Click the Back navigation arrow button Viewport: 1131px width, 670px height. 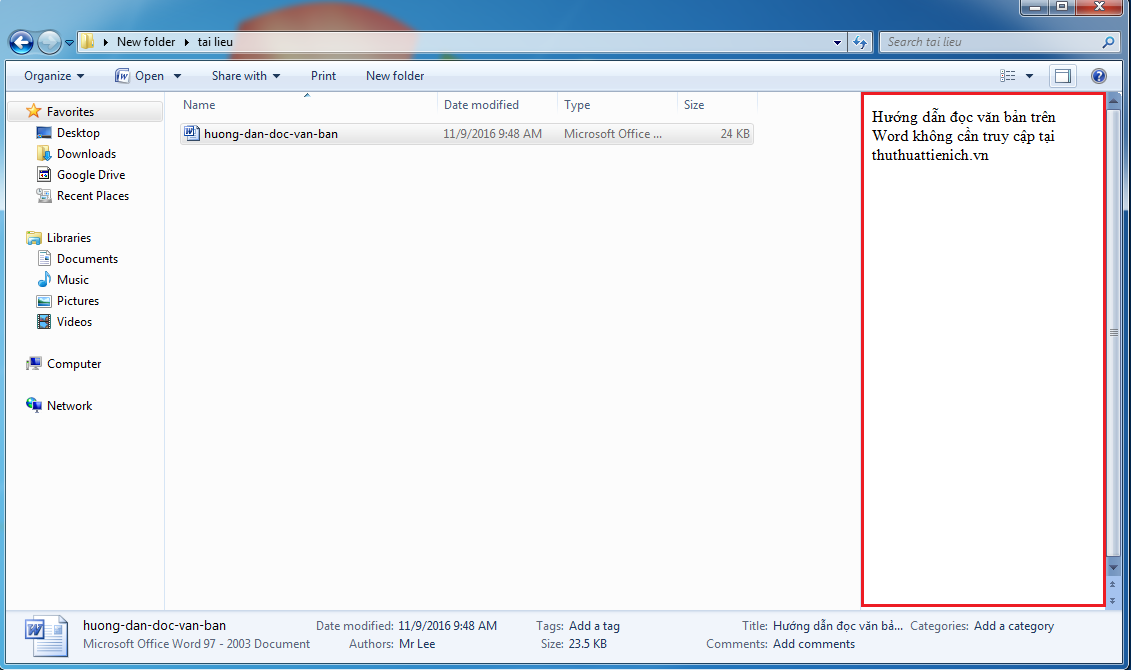click(x=22, y=42)
